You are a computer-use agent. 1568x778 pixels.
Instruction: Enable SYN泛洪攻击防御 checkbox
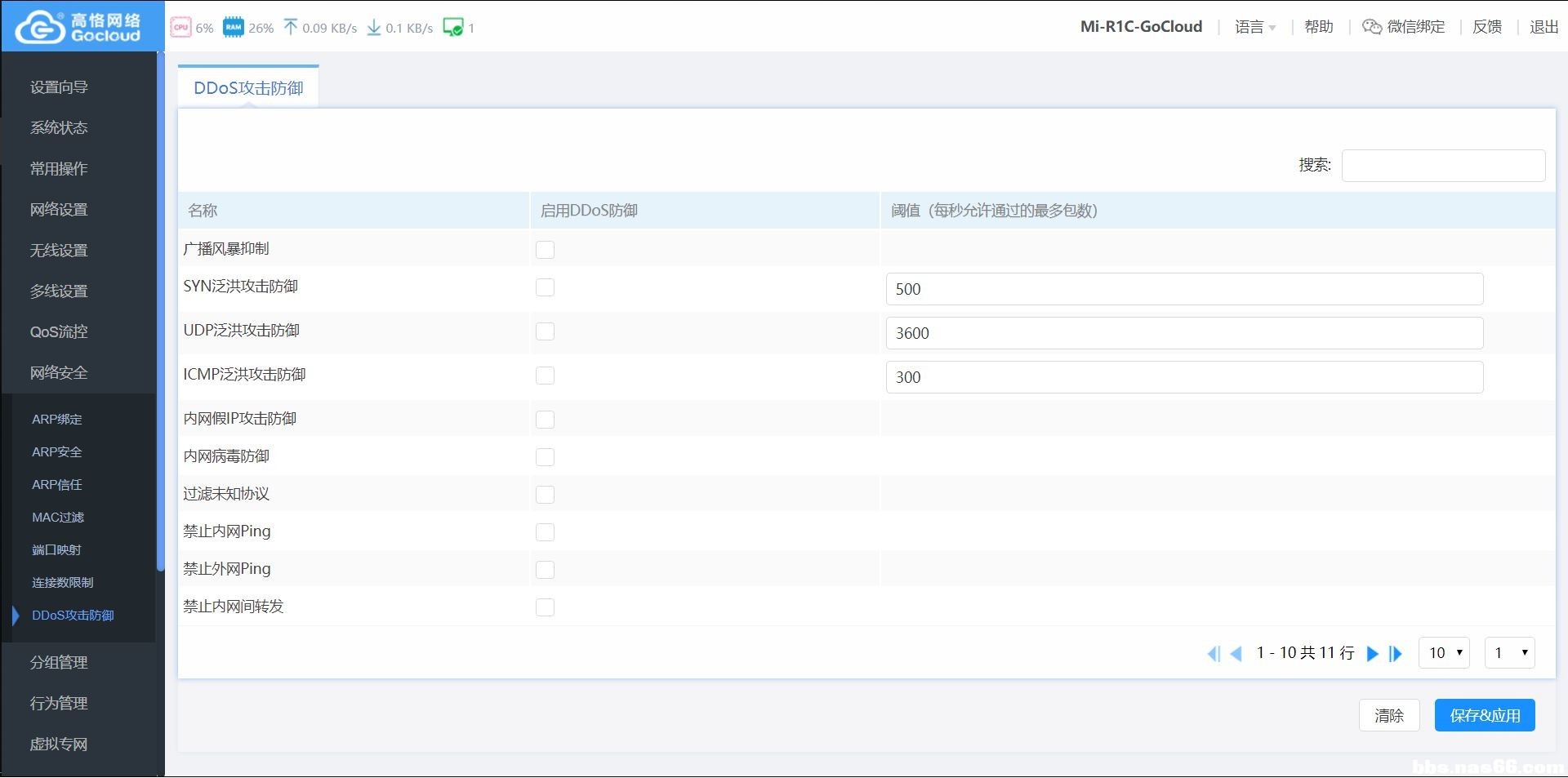click(x=545, y=287)
